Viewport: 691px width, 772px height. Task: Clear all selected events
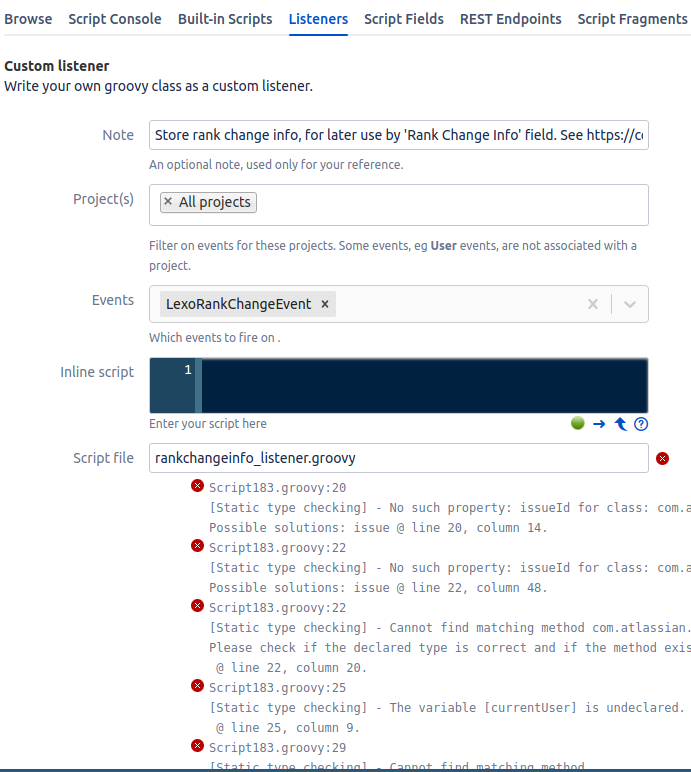593,304
